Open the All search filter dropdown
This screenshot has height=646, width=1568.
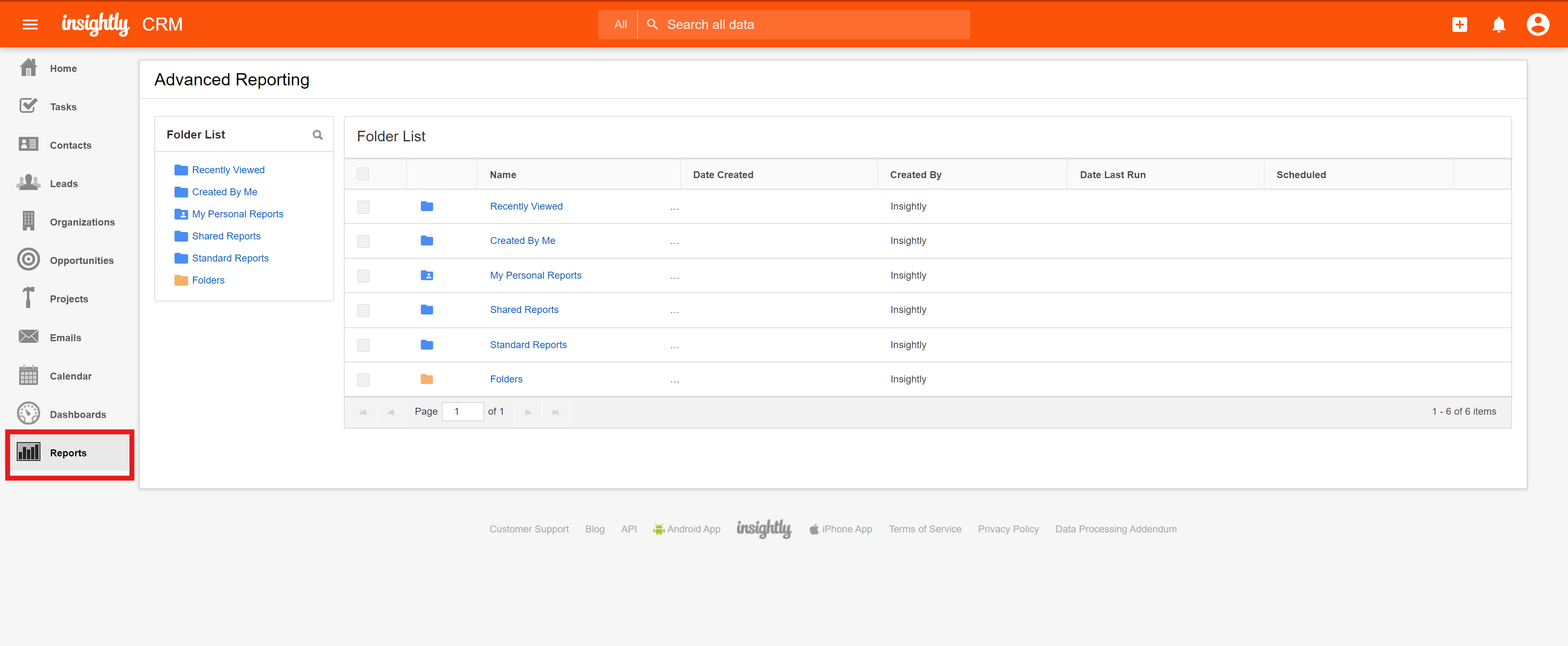tap(620, 25)
